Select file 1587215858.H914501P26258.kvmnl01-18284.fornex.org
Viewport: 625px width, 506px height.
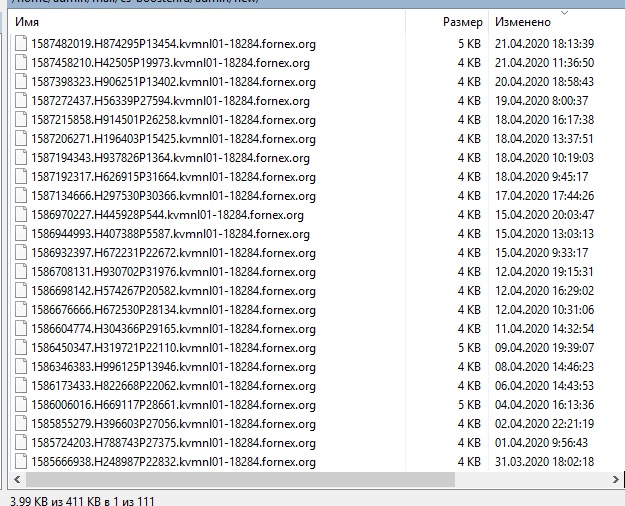click(x=173, y=120)
